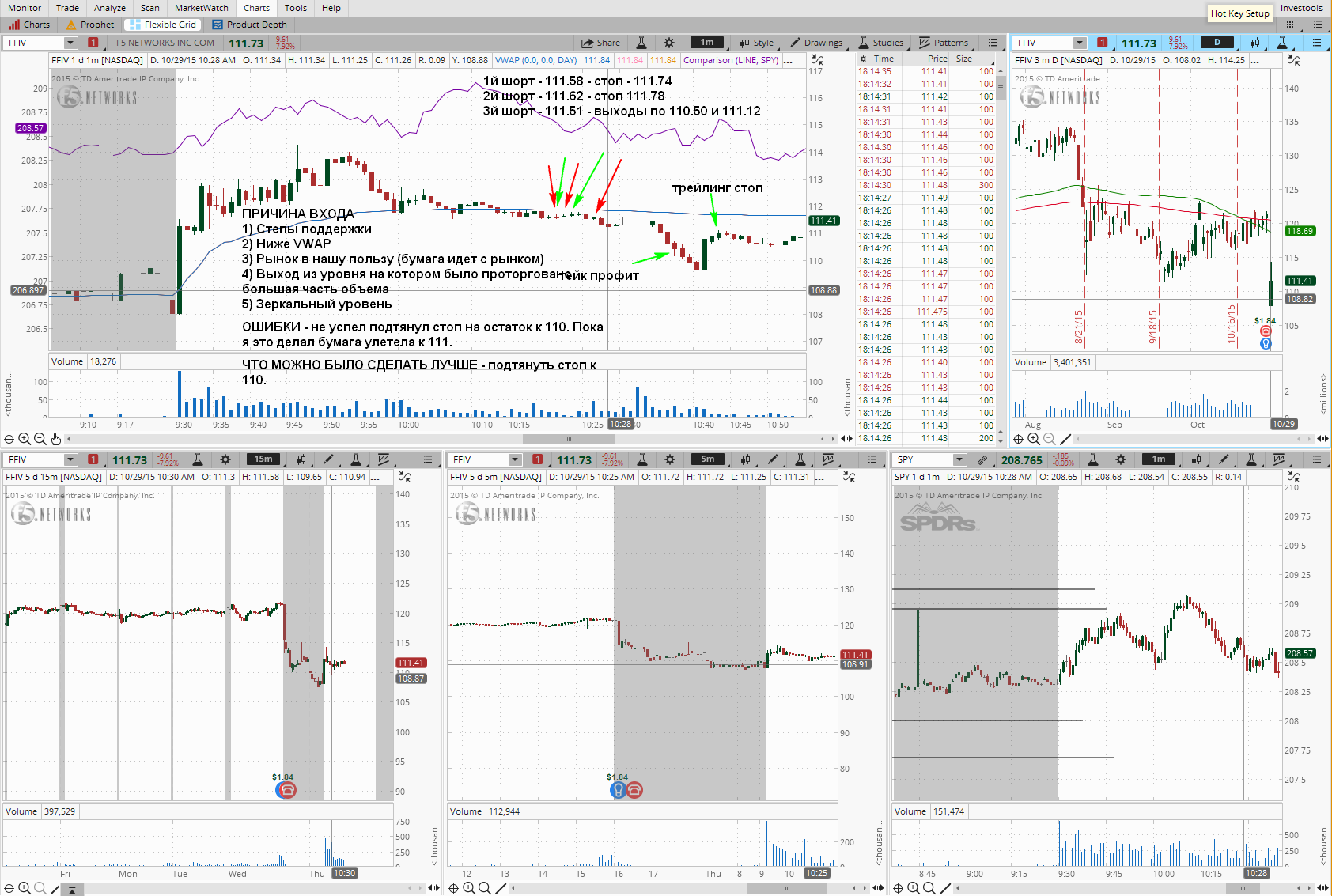
Task: Click the Comparison (LINE, SPY) study label
Action: (x=731, y=60)
